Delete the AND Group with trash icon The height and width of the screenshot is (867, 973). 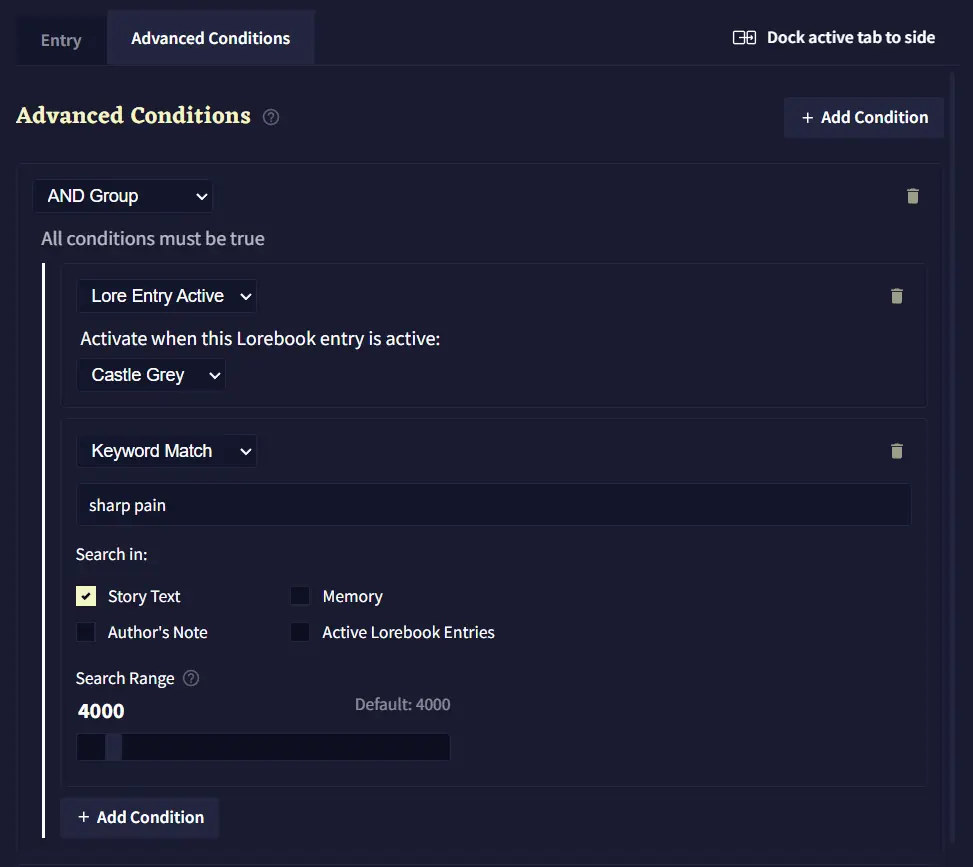coord(912,196)
